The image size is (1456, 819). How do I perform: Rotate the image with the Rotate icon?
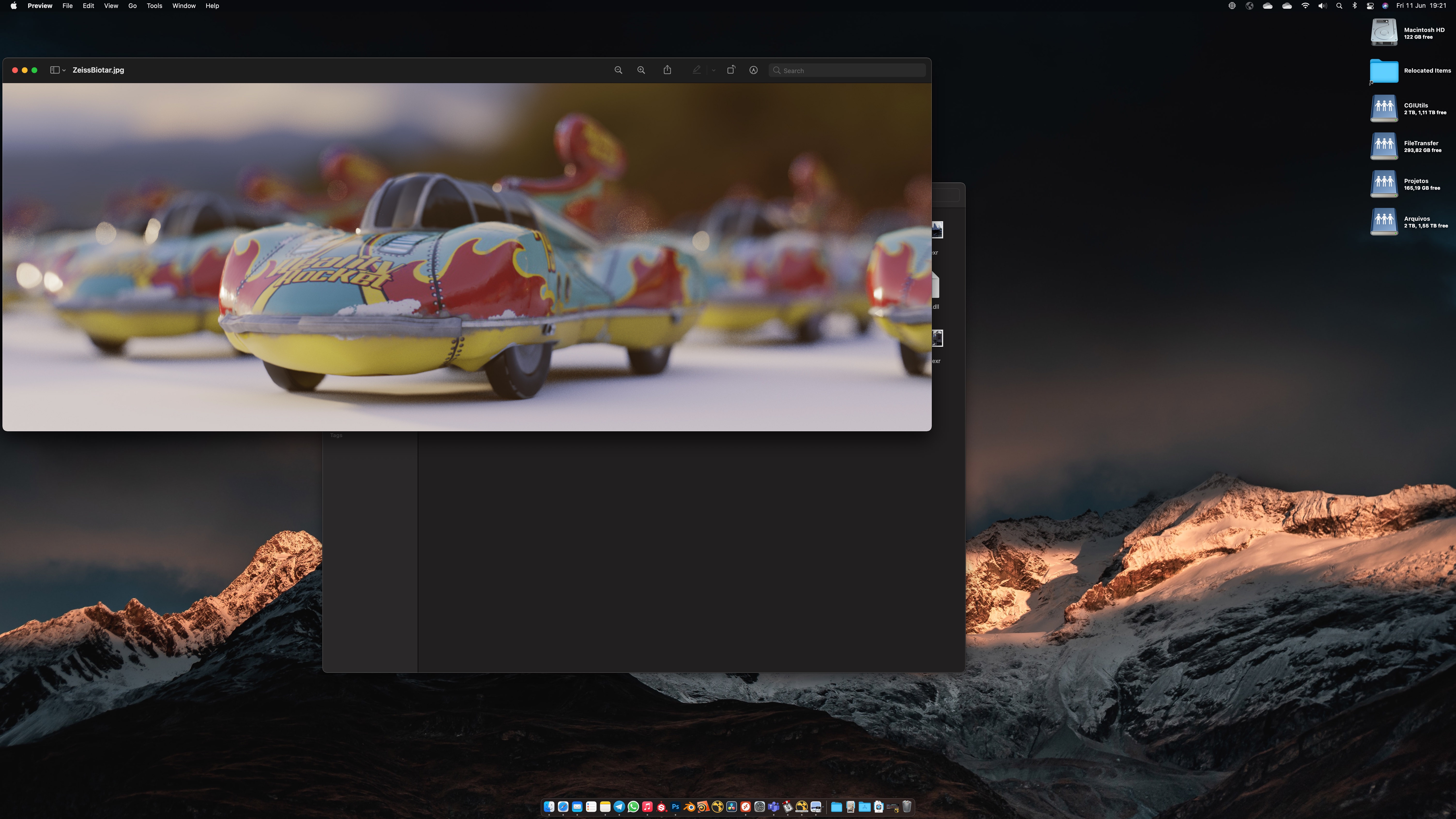pyautogui.click(x=731, y=70)
